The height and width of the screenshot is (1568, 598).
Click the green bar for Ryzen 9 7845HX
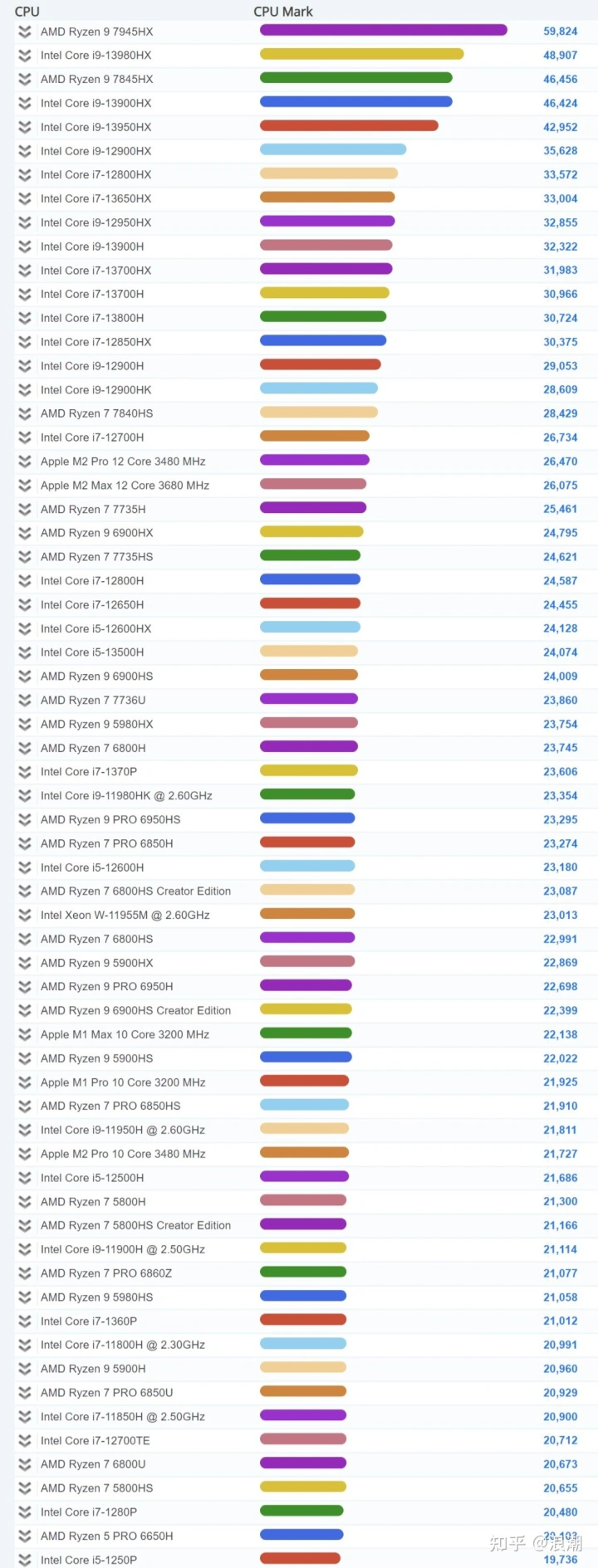[x=356, y=78]
